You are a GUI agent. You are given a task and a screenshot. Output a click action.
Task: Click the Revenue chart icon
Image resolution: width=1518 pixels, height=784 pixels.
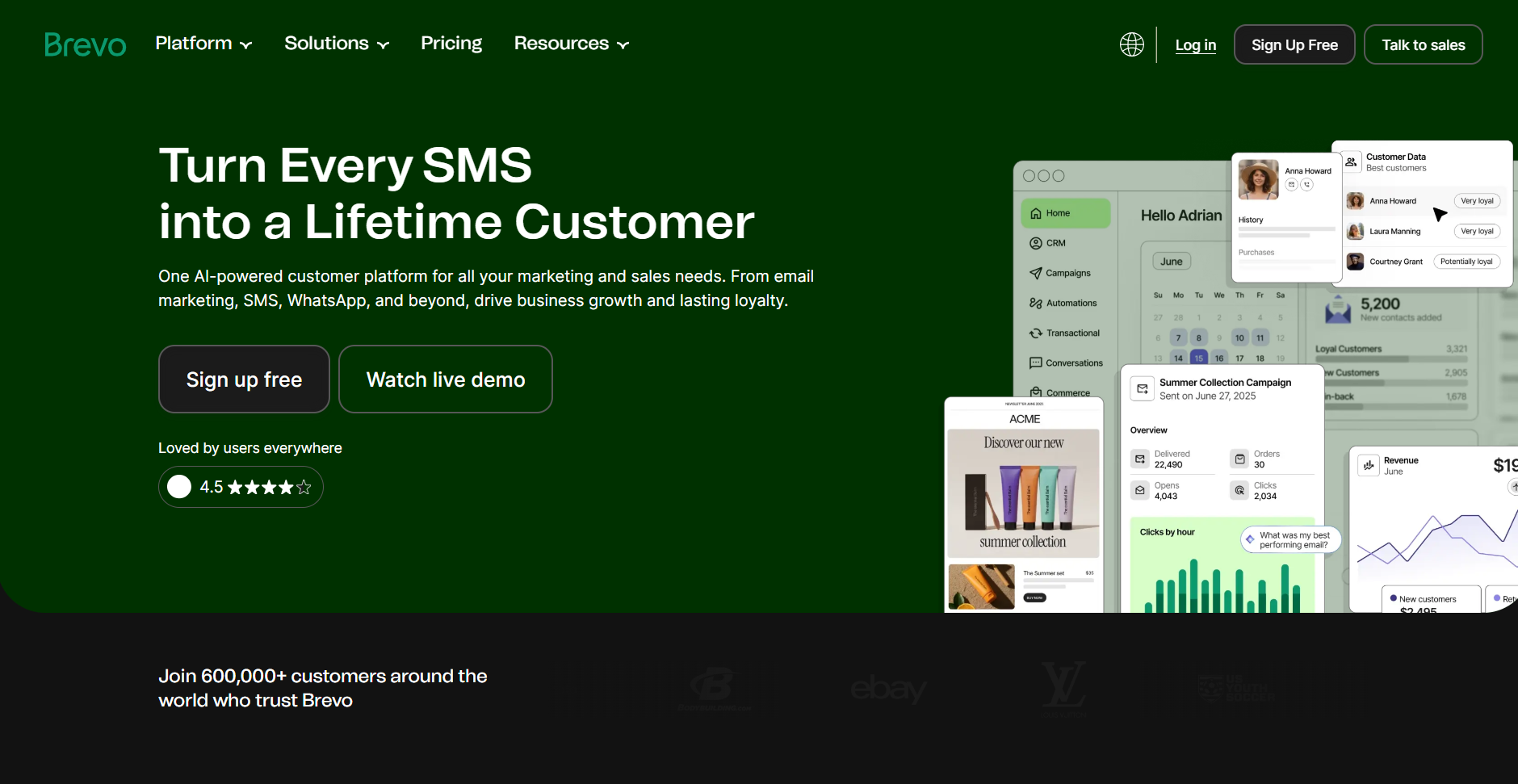pyautogui.click(x=1369, y=465)
